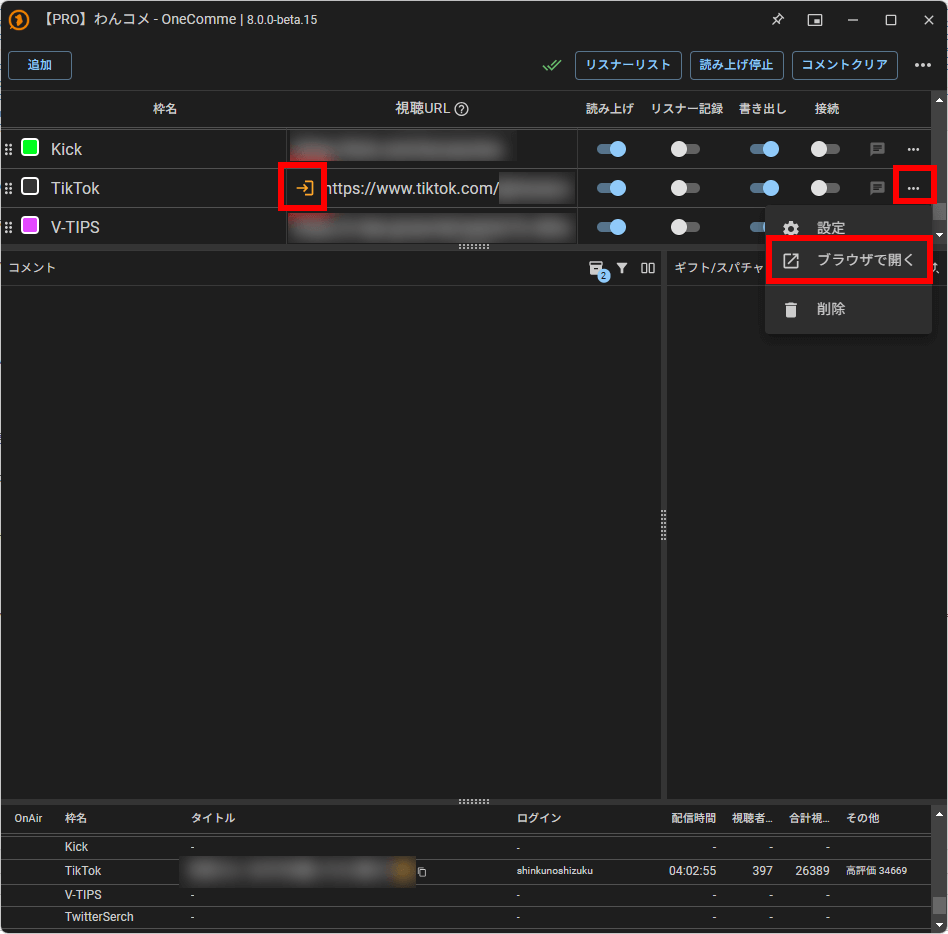Click shinkunoshizuku in the login column
Viewport: 948px width, 934px height.
click(x=554, y=871)
